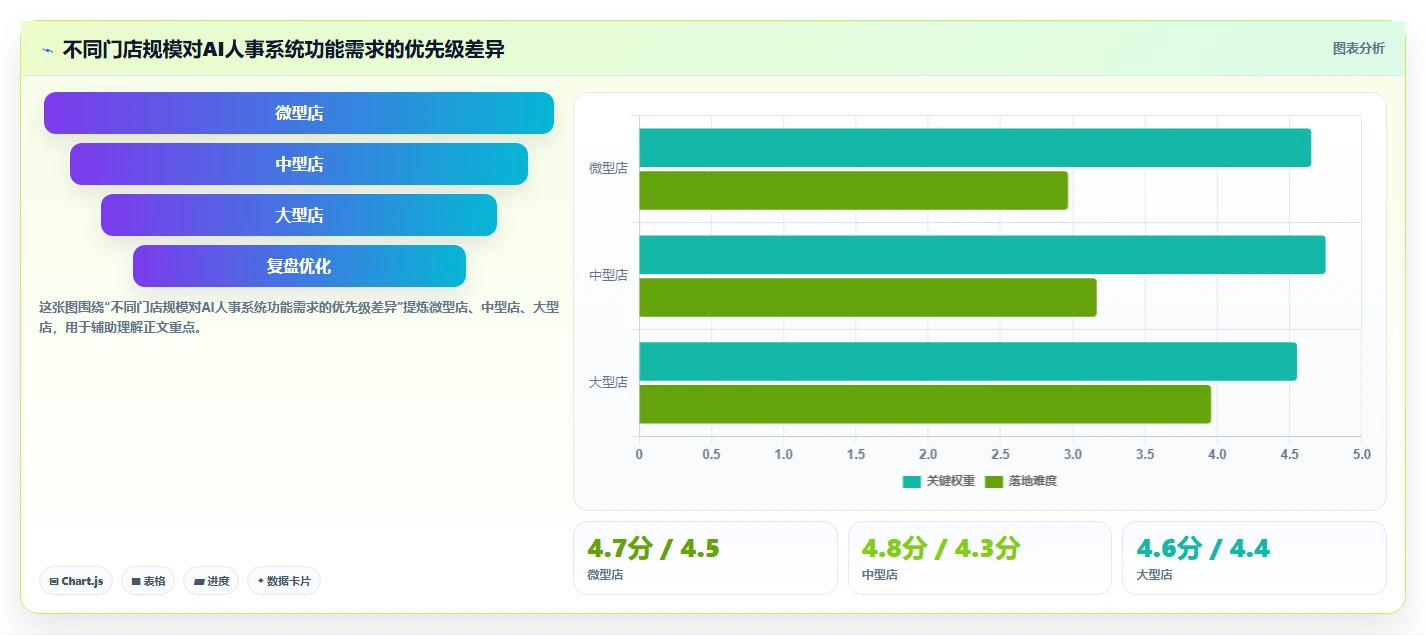The height and width of the screenshot is (635, 1426).
Task: Select the 复盘优化 funnel stage
Action: click(299, 266)
